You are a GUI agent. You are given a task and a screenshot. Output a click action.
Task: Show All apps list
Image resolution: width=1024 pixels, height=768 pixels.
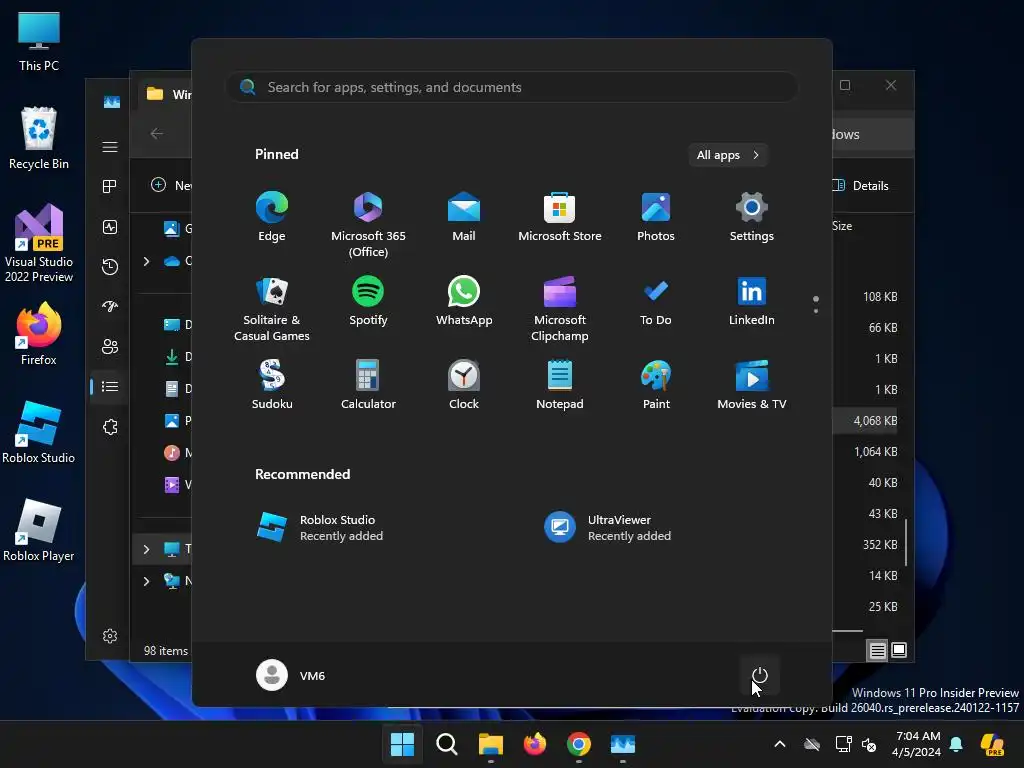coord(728,155)
